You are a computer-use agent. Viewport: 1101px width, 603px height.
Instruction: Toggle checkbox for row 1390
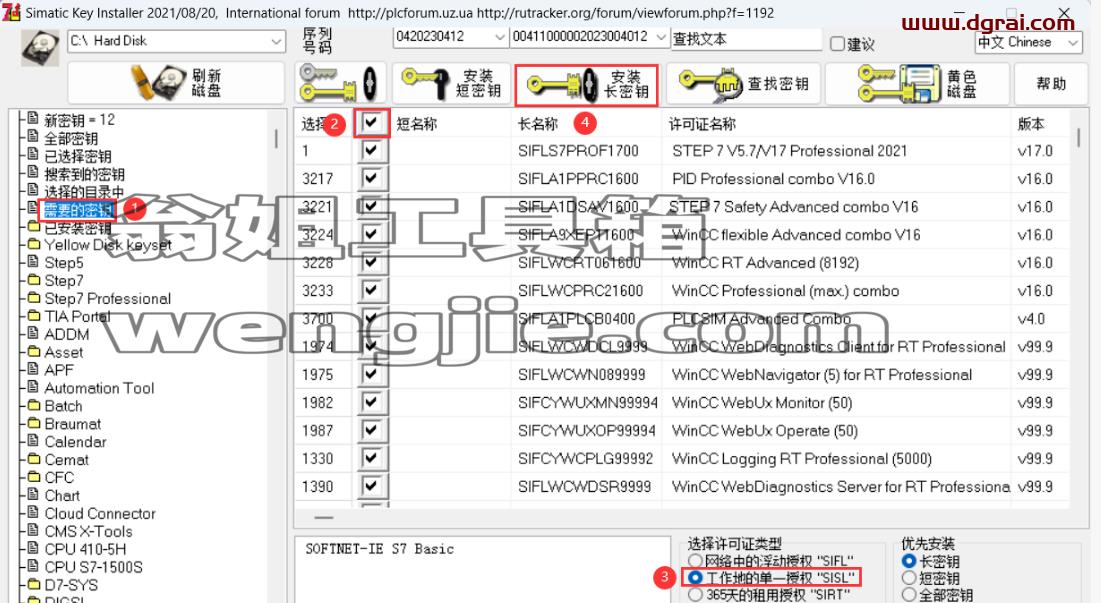click(x=371, y=486)
